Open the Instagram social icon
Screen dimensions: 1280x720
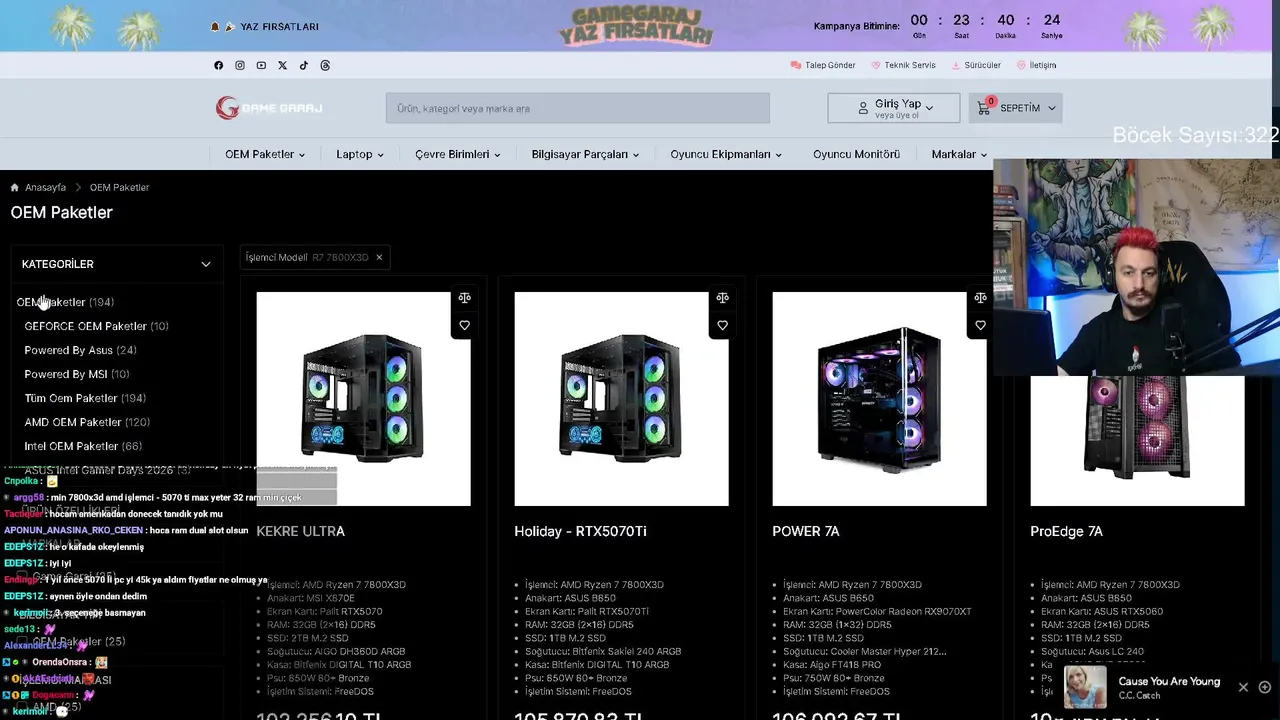[x=240, y=65]
